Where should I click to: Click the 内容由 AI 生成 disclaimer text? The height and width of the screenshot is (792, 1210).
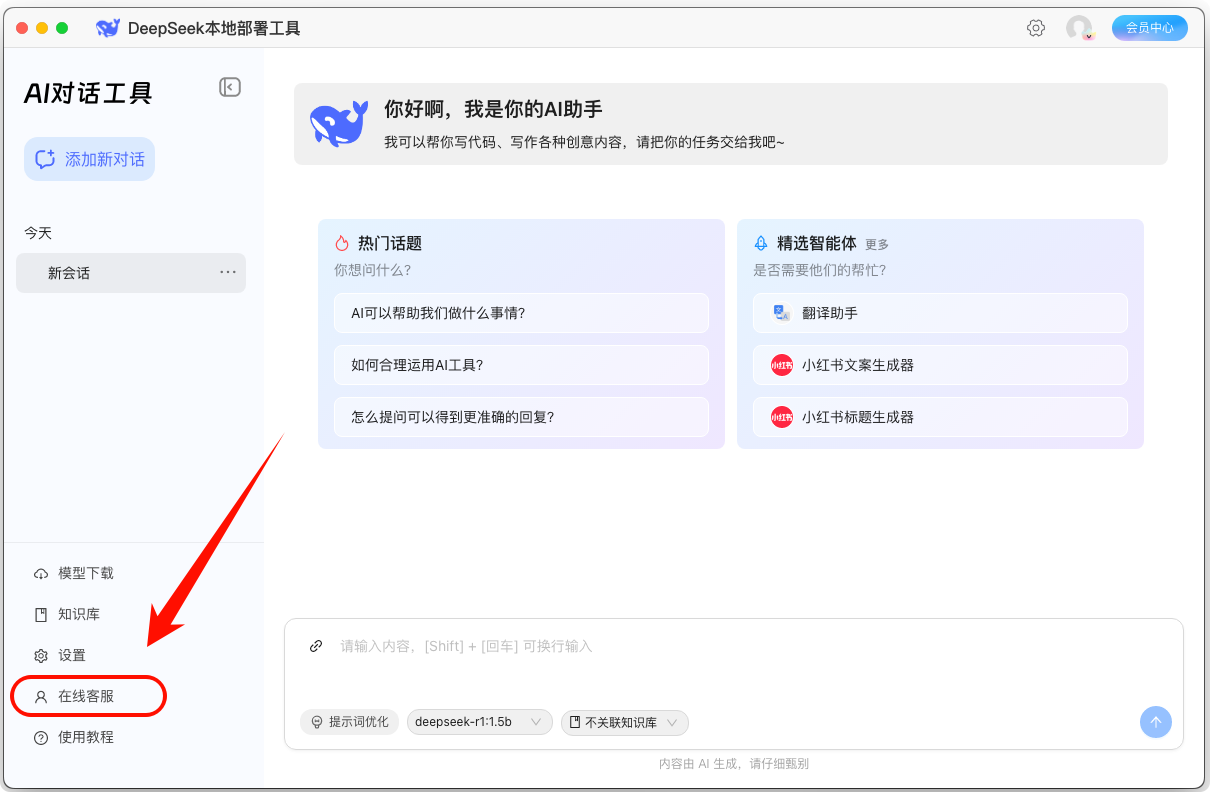tap(733, 763)
